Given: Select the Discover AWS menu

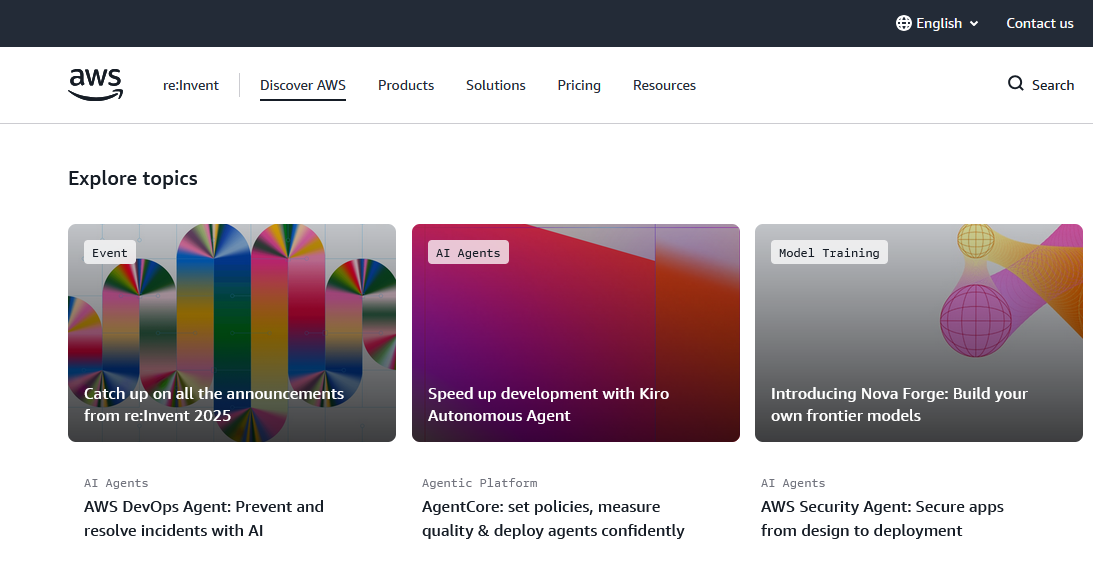Looking at the screenshot, I should (303, 85).
